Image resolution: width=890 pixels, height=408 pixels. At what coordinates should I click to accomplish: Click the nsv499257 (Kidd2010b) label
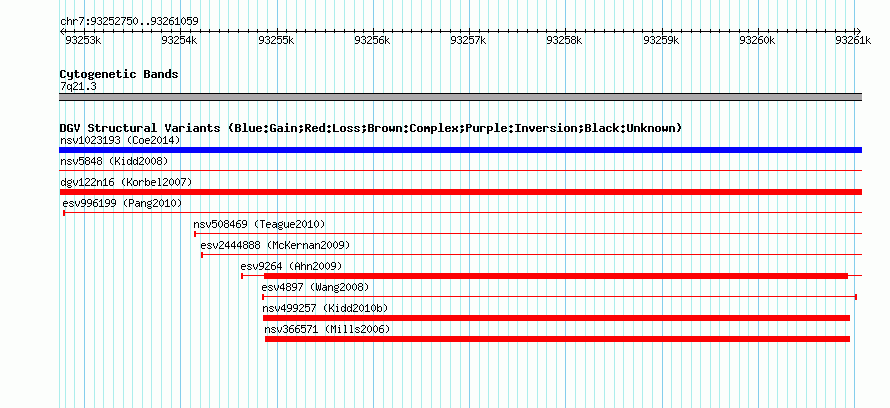325,308
